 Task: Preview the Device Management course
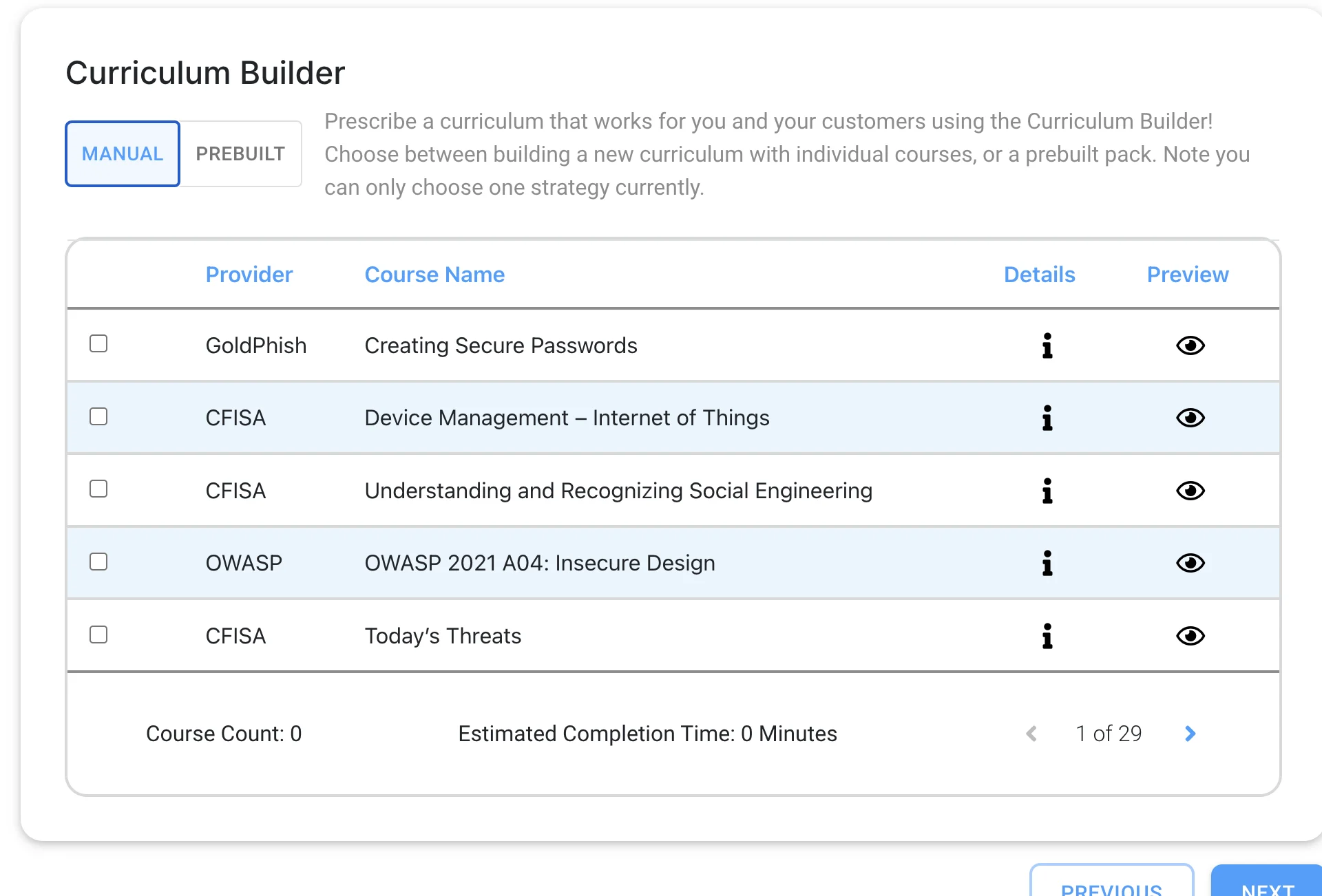coord(1190,418)
